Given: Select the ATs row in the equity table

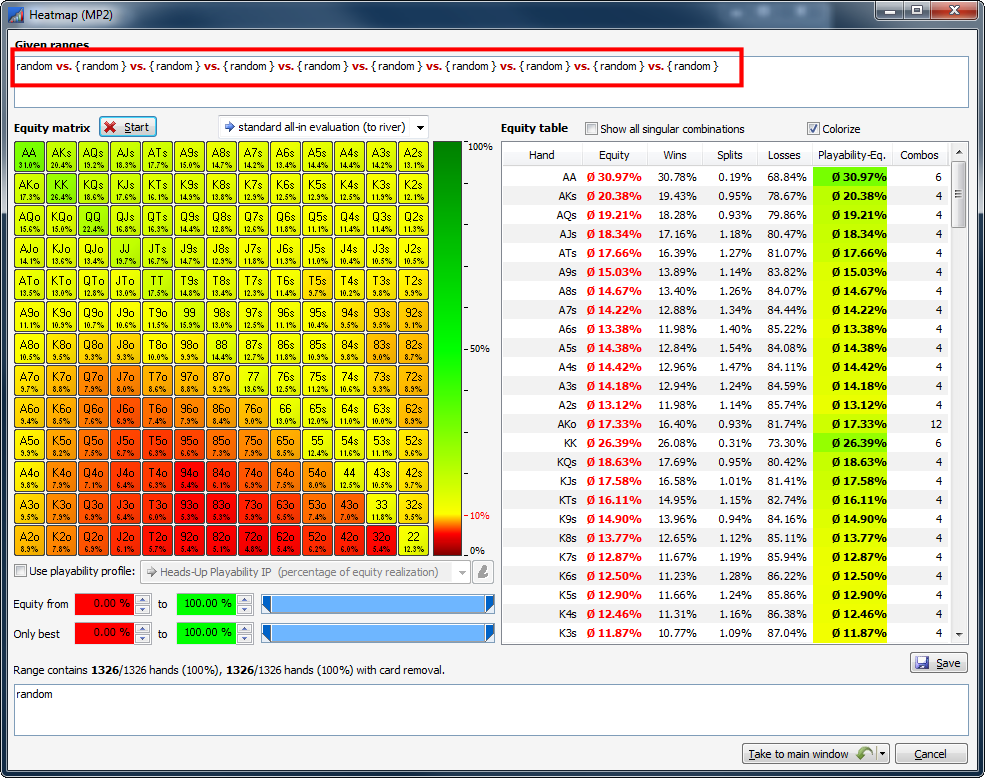Looking at the screenshot, I should pyautogui.click(x=726, y=253).
